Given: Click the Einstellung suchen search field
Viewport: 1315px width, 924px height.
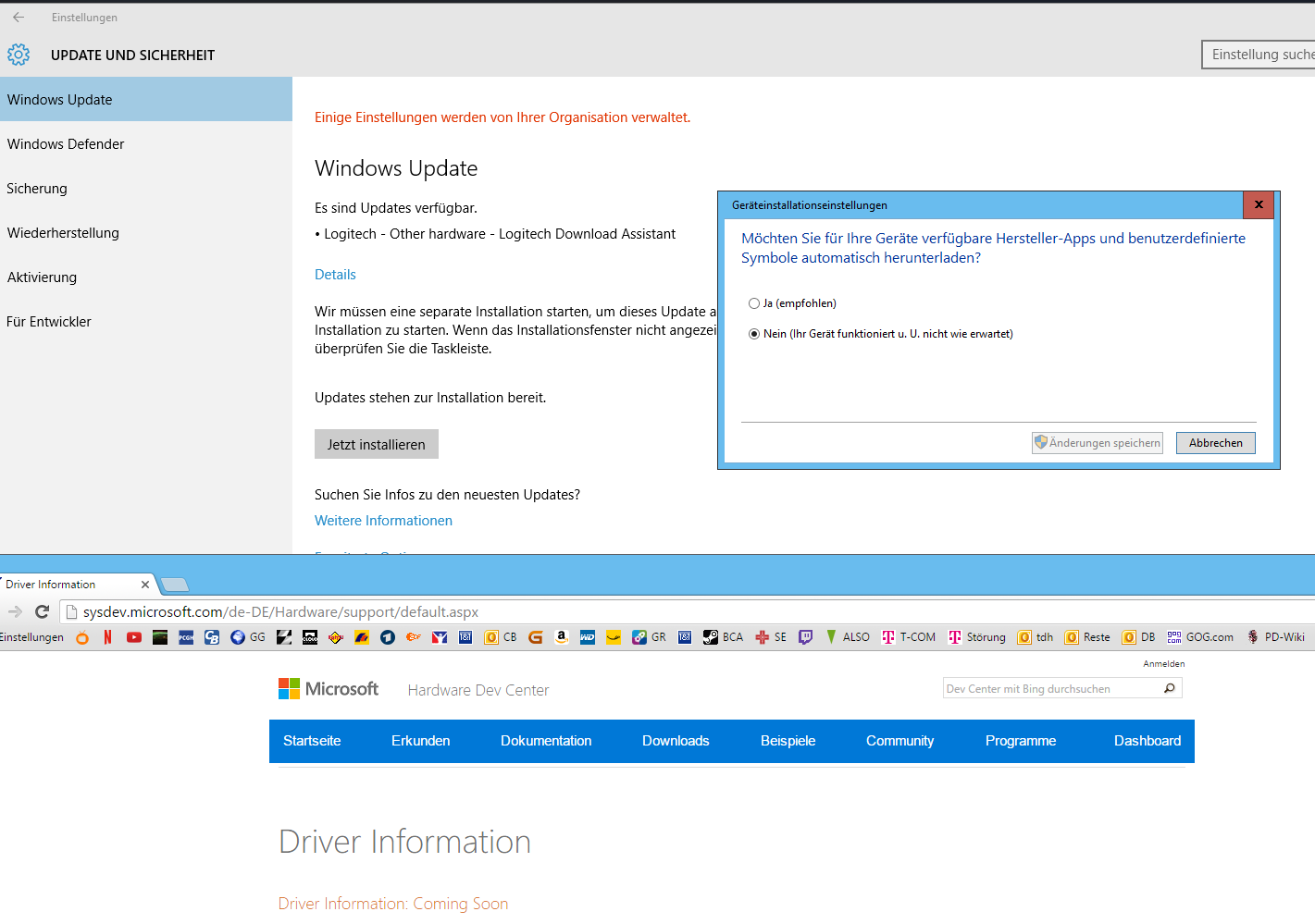Looking at the screenshot, I should pyautogui.click(x=1259, y=55).
